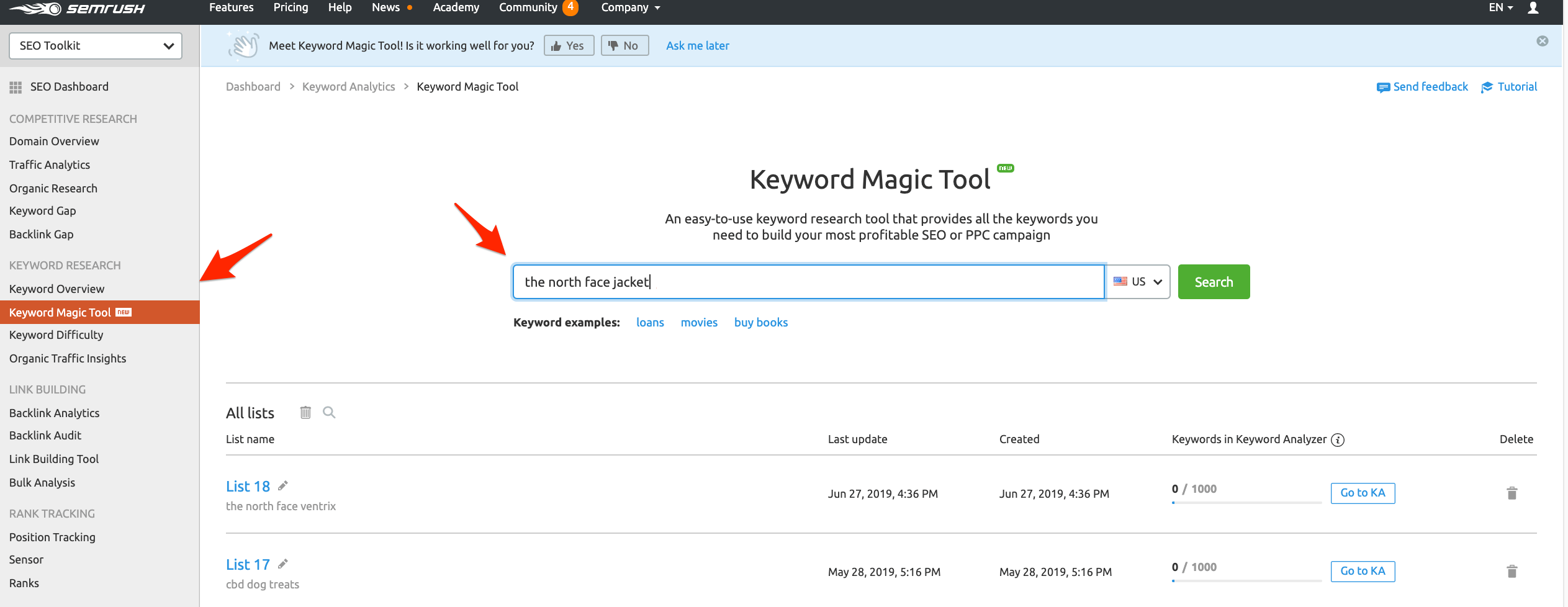This screenshot has width=1568, height=607.
Task: Open Ranks in sidebar
Action: point(24,583)
